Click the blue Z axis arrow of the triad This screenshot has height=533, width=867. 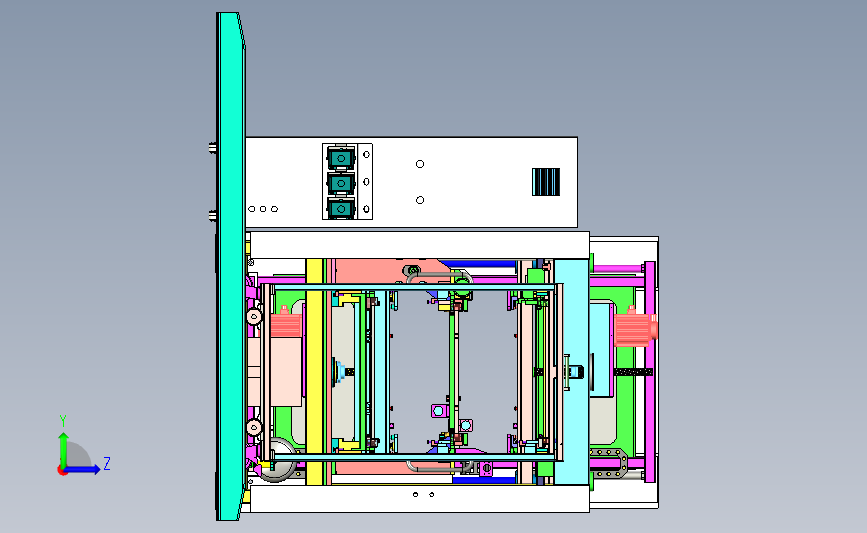pos(83,470)
